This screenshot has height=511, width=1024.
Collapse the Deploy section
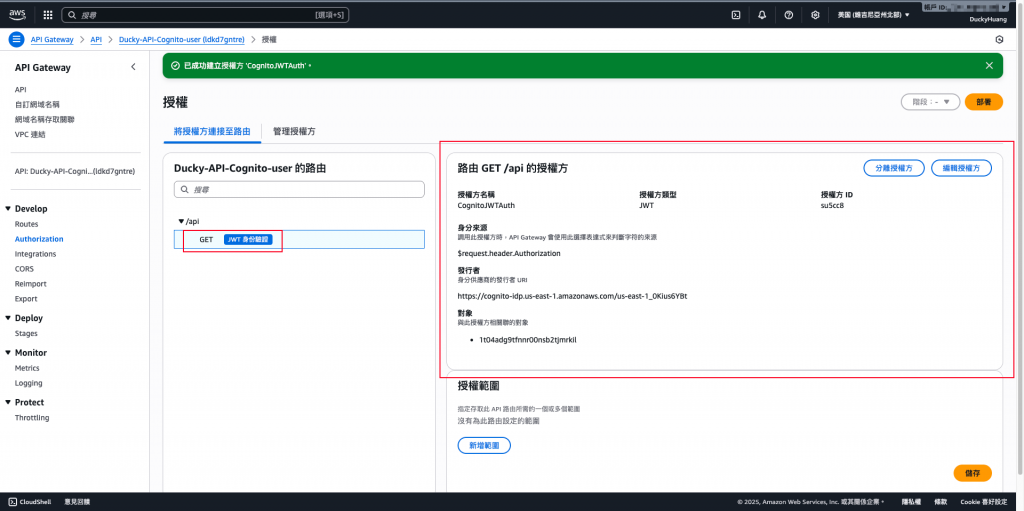pos(8,318)
